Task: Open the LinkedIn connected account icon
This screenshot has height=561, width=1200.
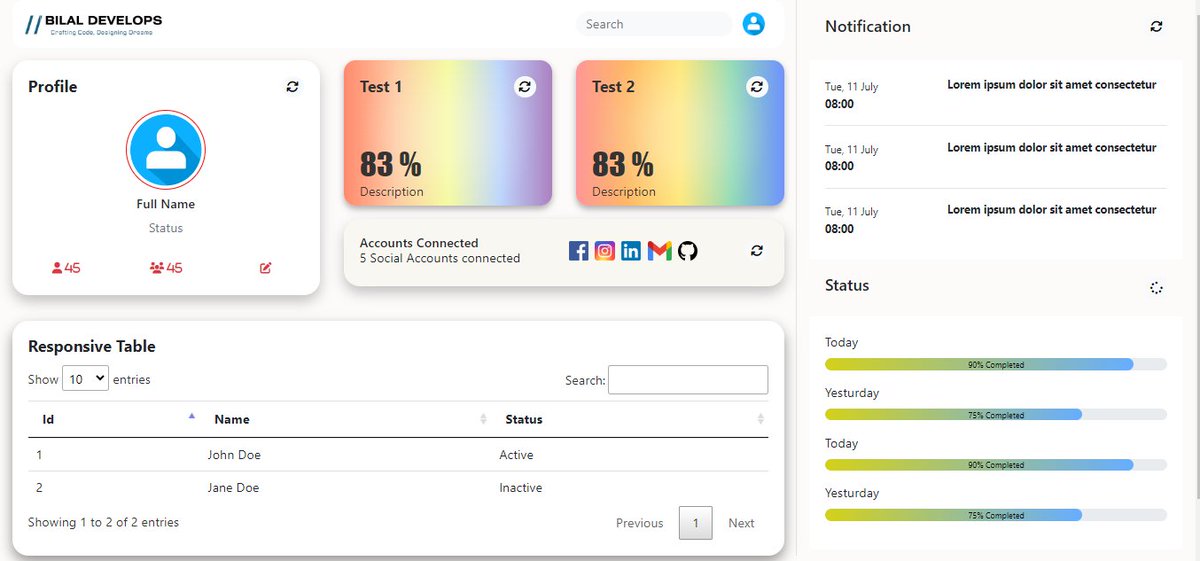Action: pos(631,251)
